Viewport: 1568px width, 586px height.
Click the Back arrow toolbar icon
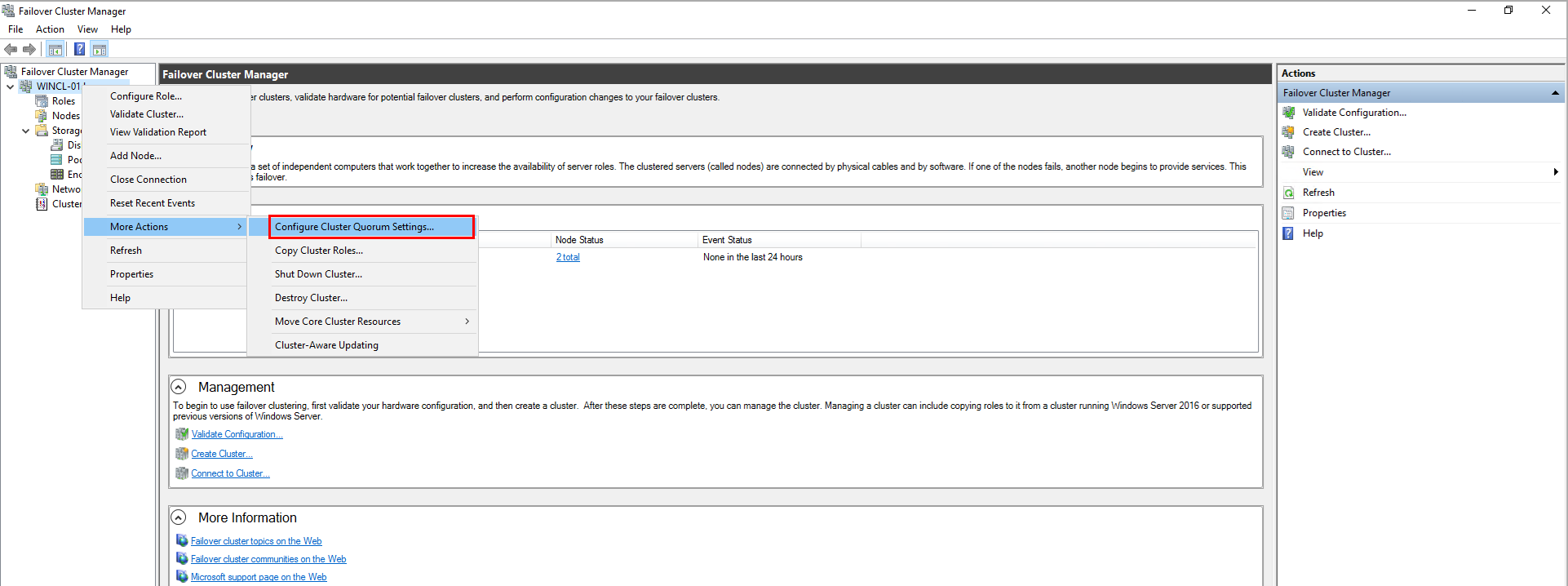pyautogui.click(x=11, y=49)
